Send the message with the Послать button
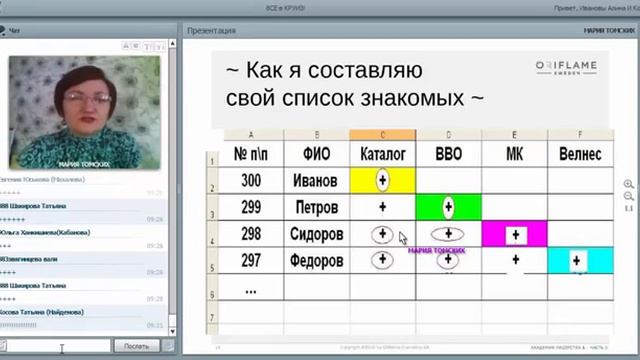 point(136,346)
